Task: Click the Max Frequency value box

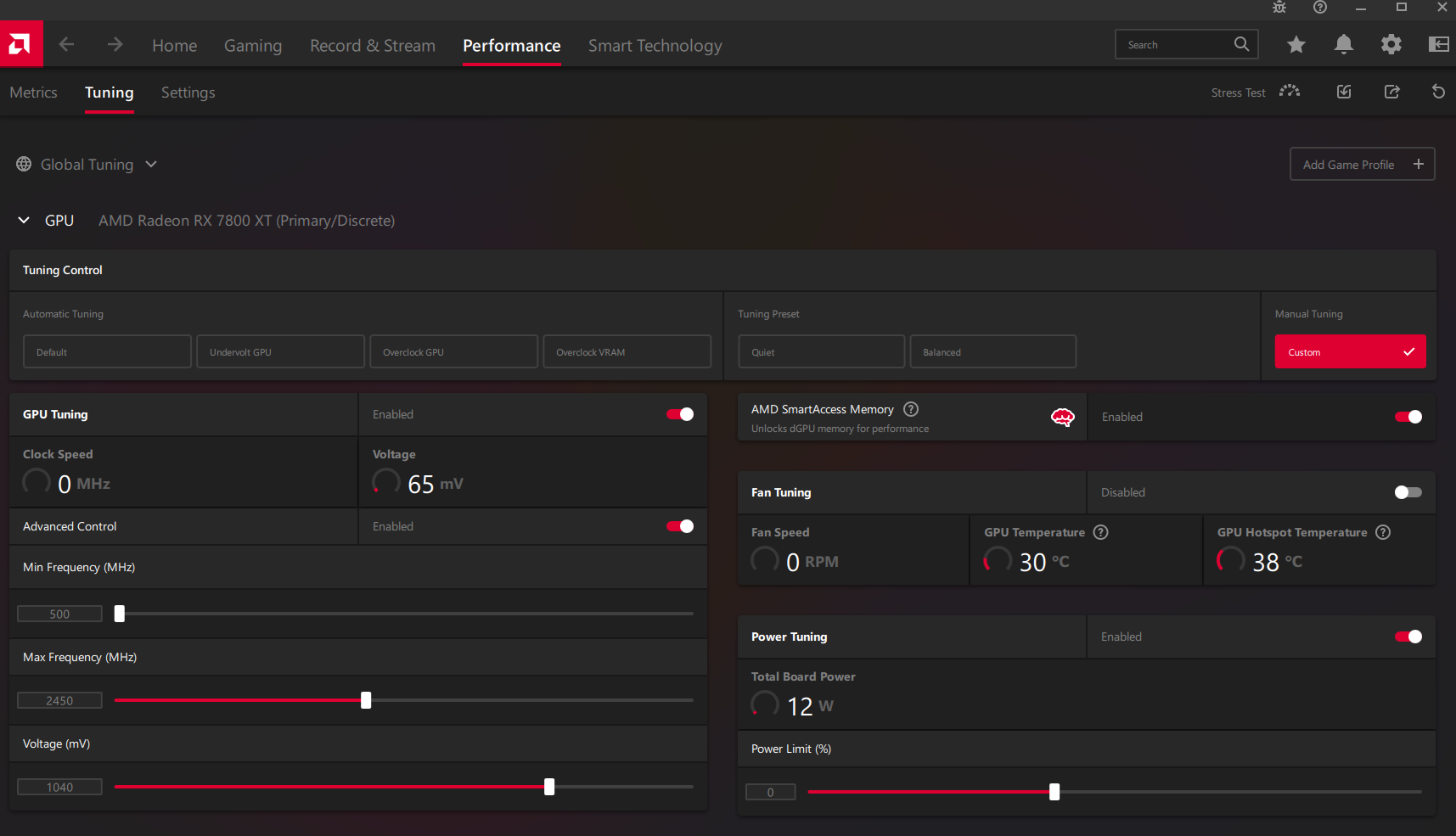Action: pyautogui.click(x=59, y=700)
